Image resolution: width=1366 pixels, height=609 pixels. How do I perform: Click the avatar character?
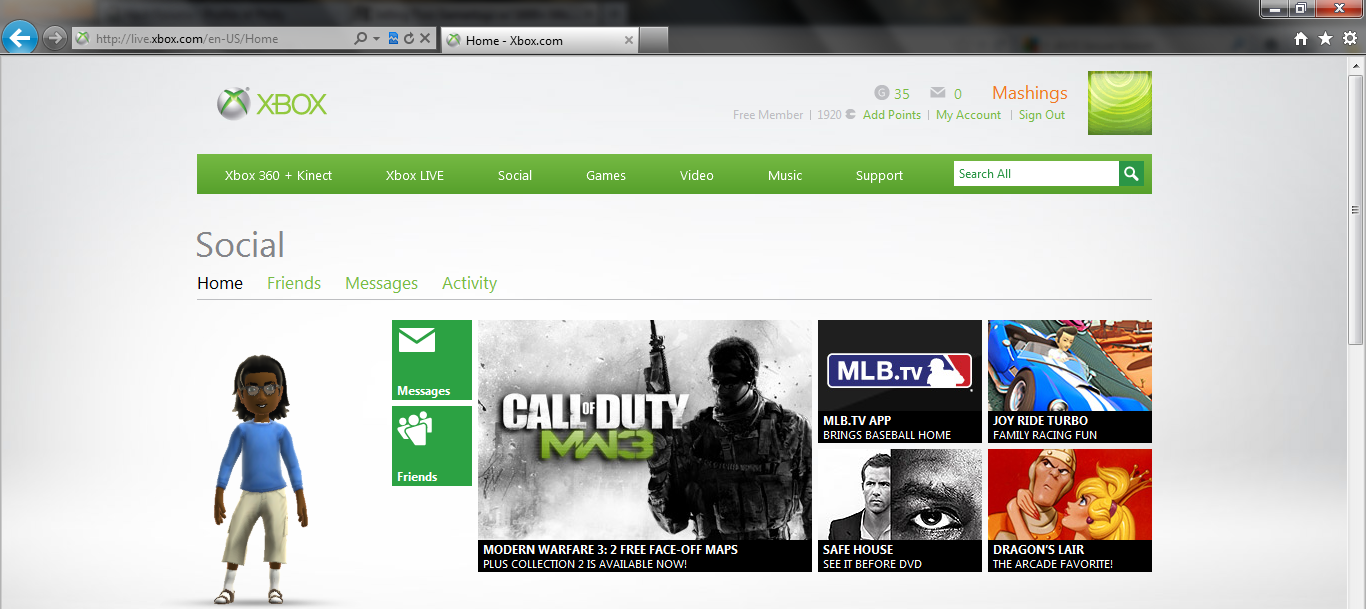click(x=259, y=478)
